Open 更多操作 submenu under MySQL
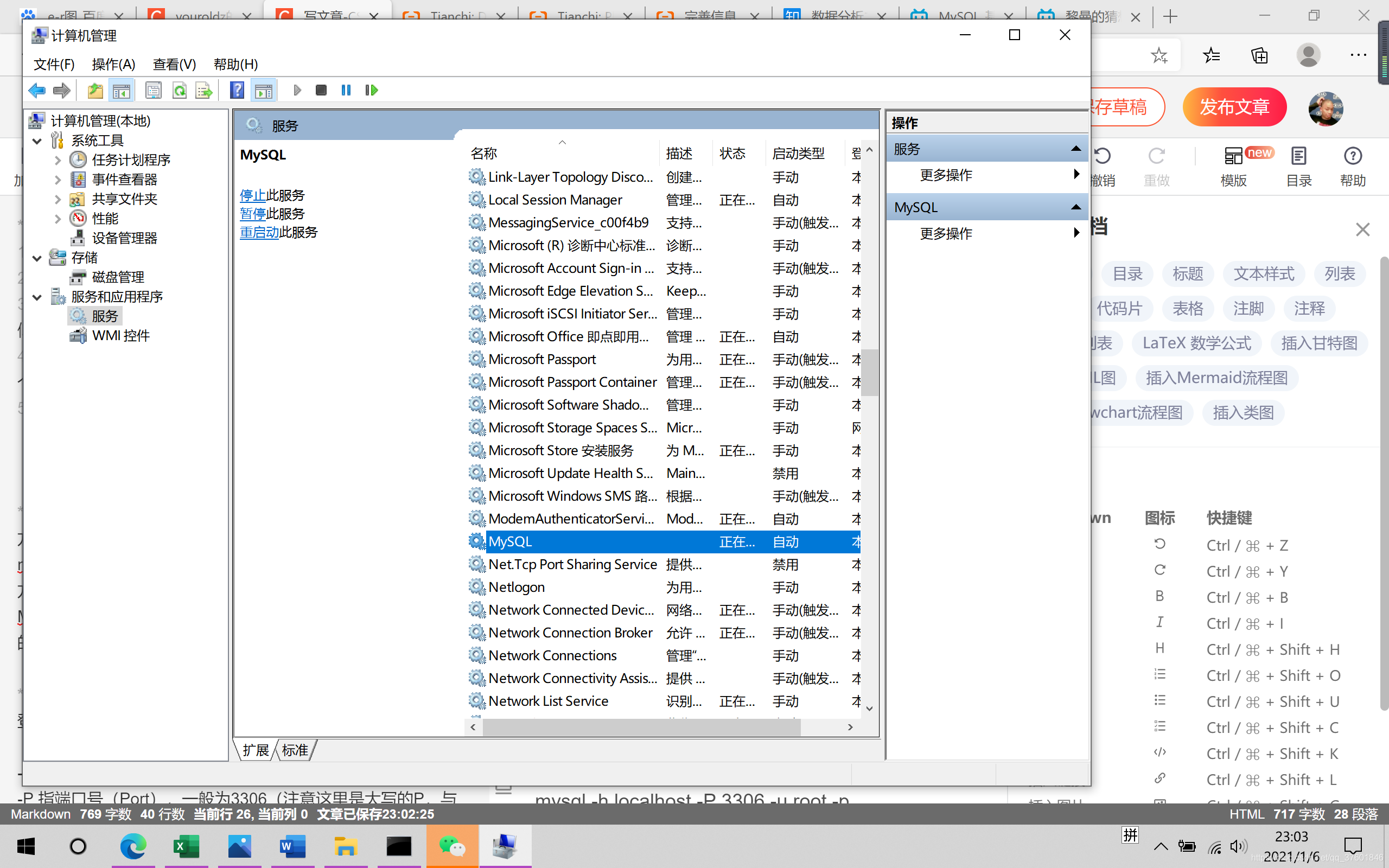The image size is (1389, 868). point(987,233)
